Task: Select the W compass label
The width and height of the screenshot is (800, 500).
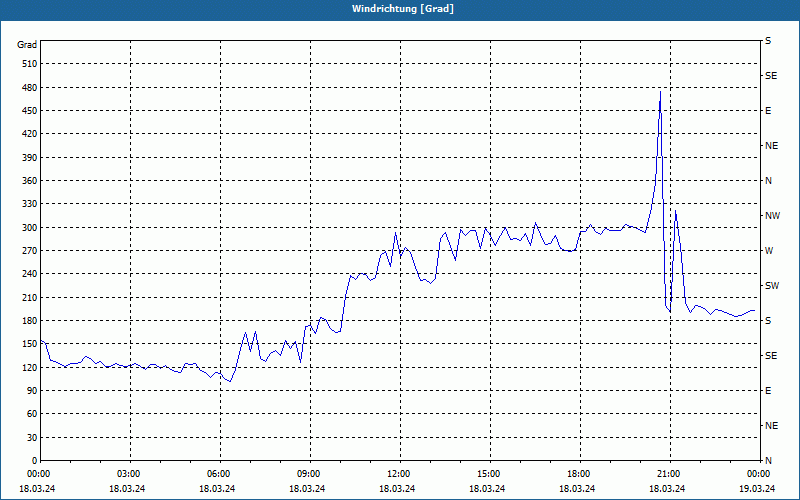Action: coord(769,251)
